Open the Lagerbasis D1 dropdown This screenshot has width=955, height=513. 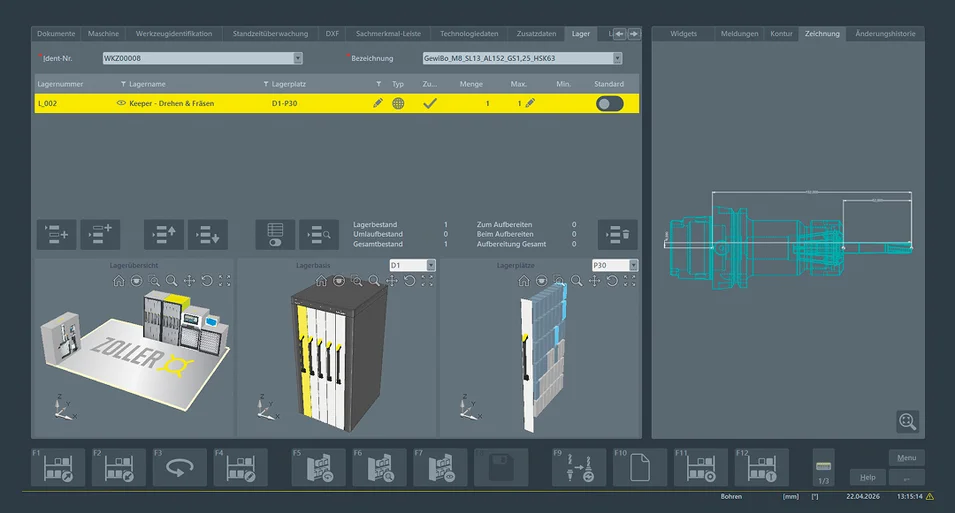tap(431, 266)
